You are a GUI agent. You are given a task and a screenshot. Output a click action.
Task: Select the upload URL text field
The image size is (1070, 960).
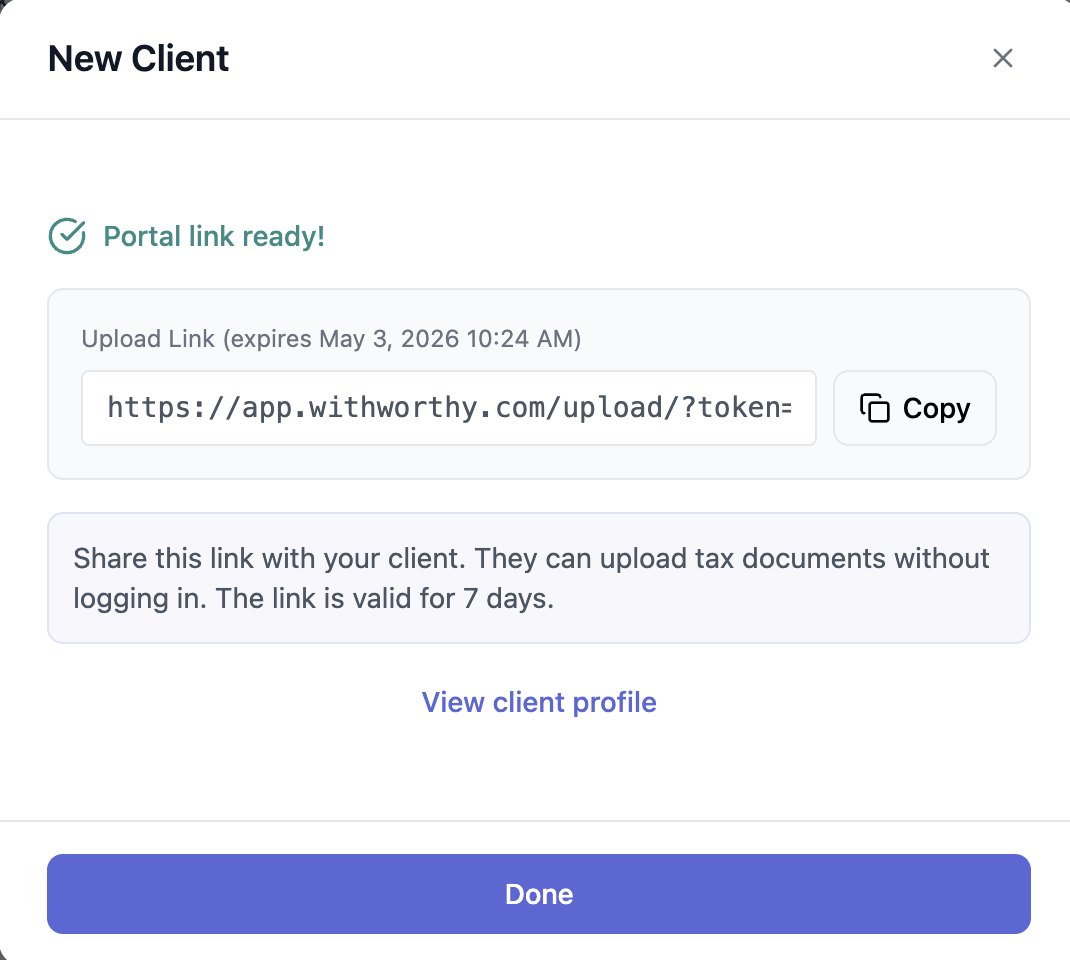click(x=449, y=408)
